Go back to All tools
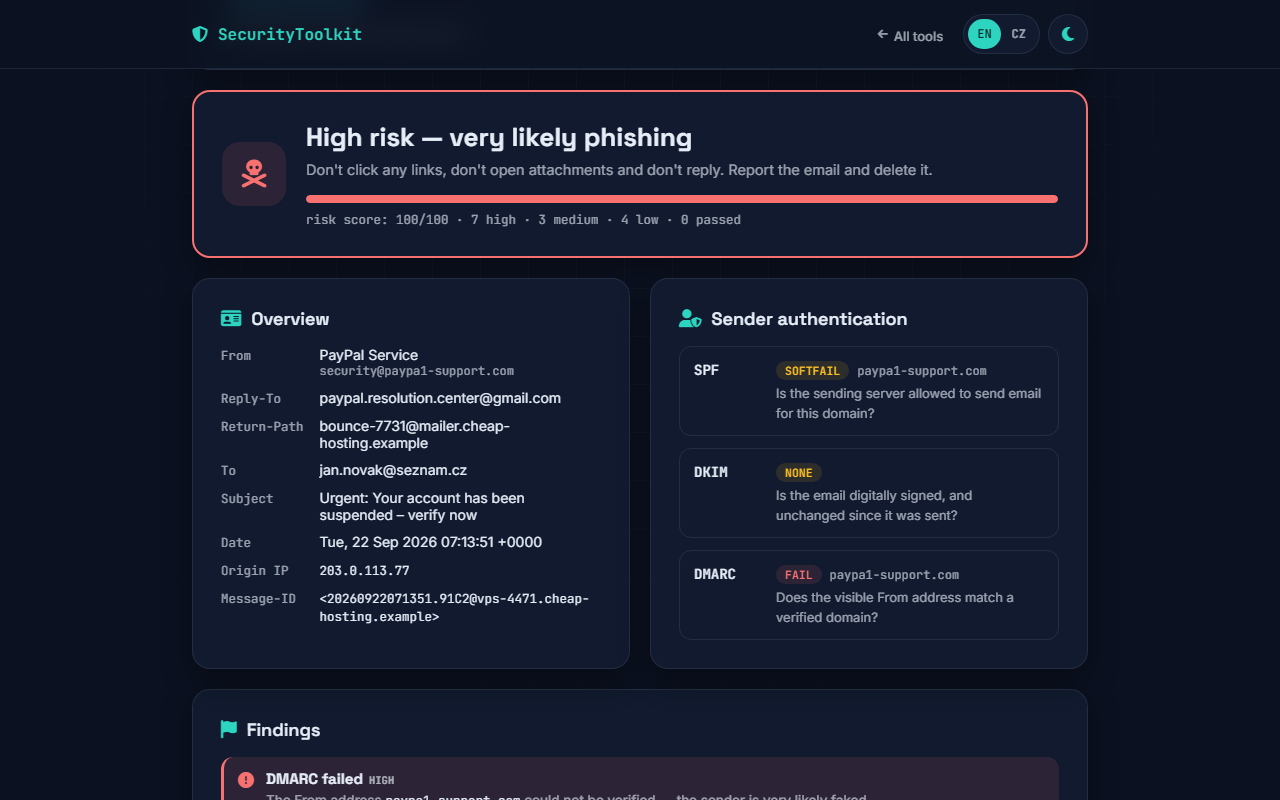1280x800 pixels. (x=910, y=35)
